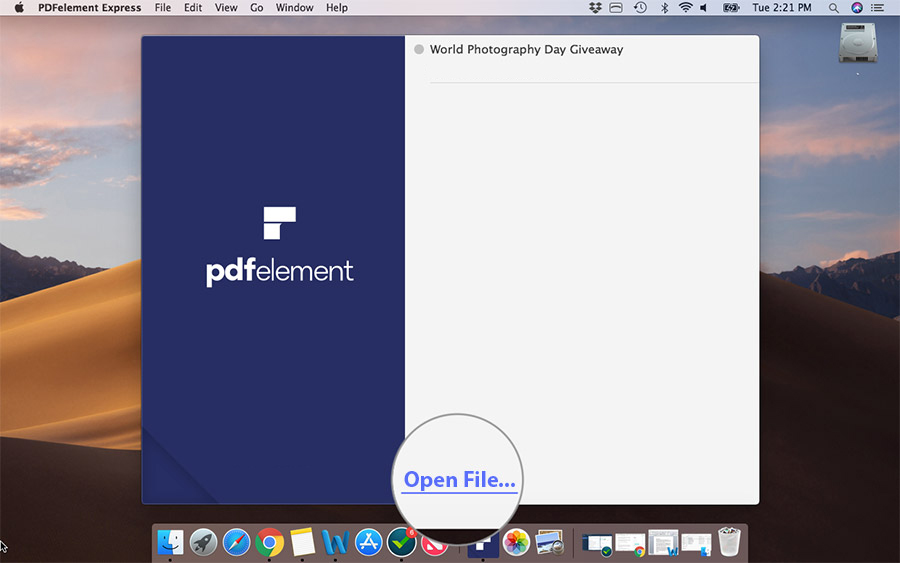Open the Go menu
This screenshot has height=563, width=900.
tap(257, 7)
